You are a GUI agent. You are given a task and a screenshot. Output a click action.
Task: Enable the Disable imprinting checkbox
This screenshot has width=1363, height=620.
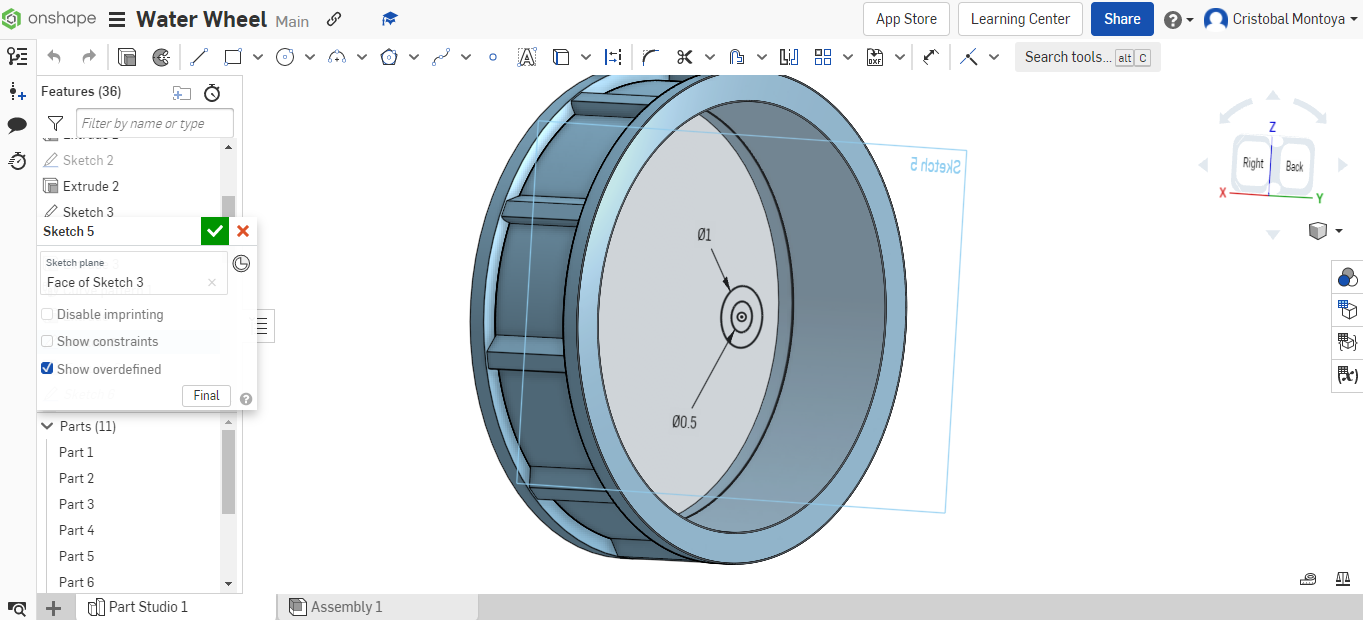(47, 314)
